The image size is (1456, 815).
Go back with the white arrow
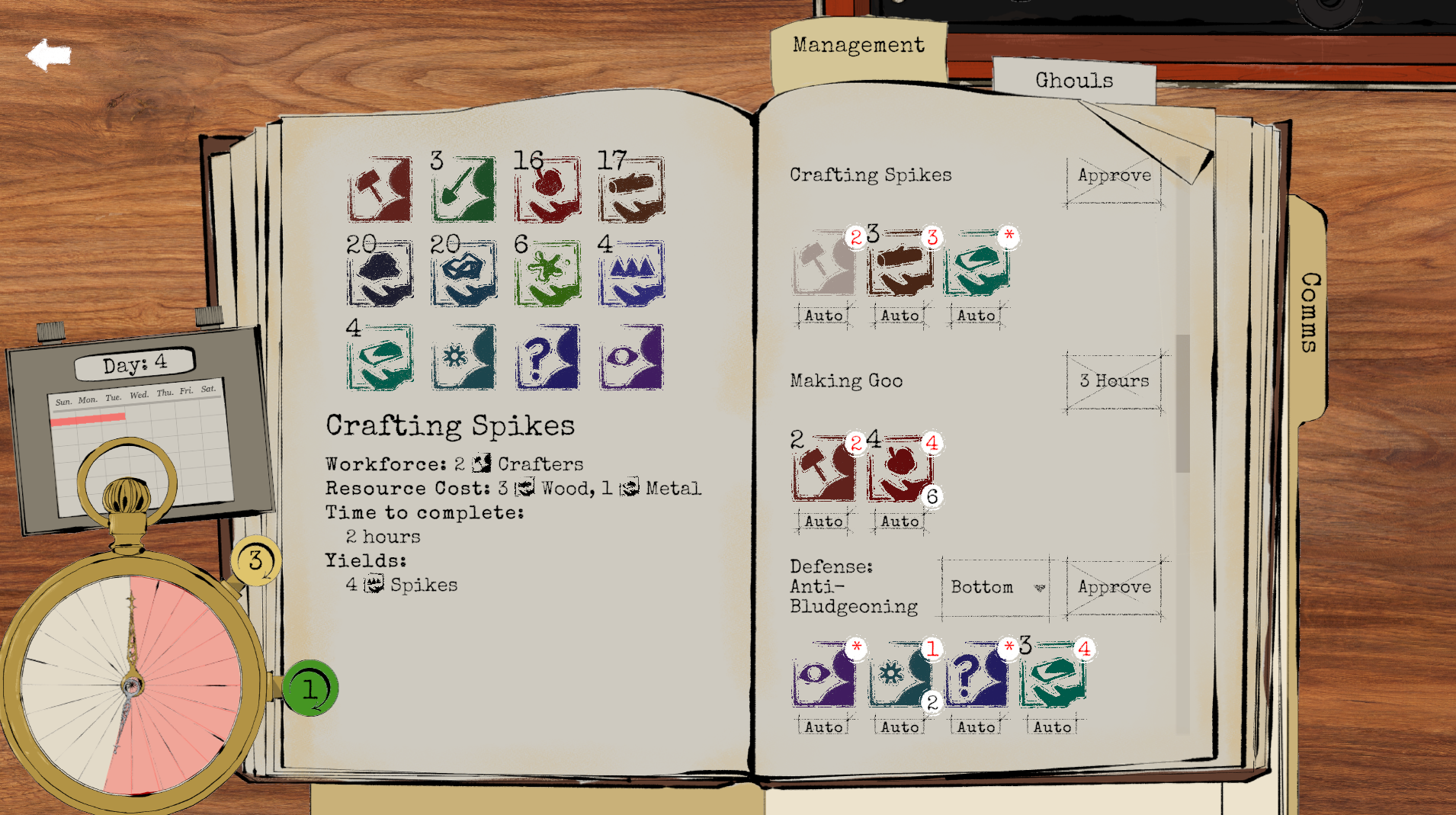click(49, 55)
